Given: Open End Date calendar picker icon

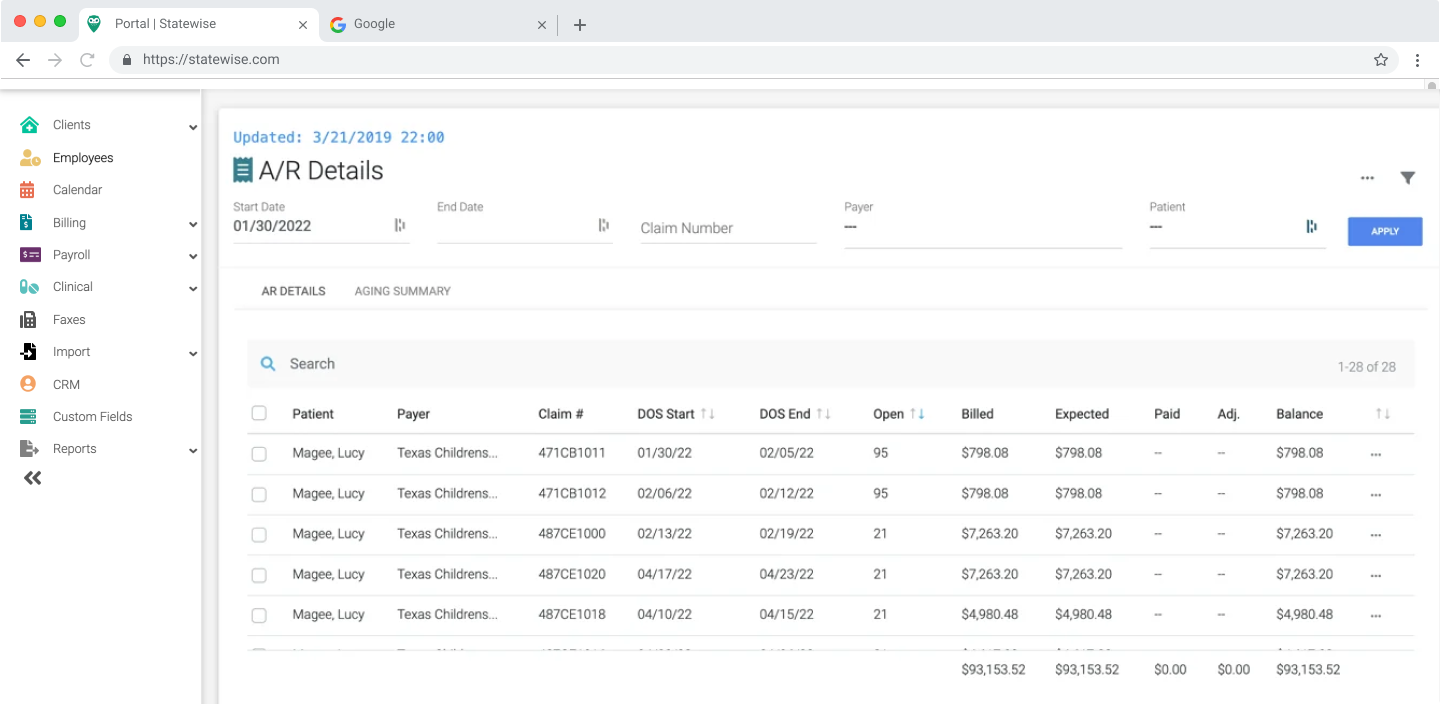Looking at the screenshot, I should click(x=603, y=226).
